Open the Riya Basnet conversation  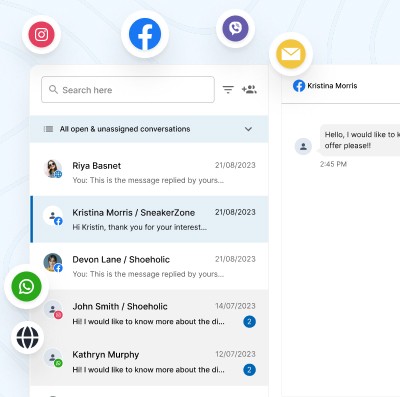pyautogui.click(x=149, y=172)
